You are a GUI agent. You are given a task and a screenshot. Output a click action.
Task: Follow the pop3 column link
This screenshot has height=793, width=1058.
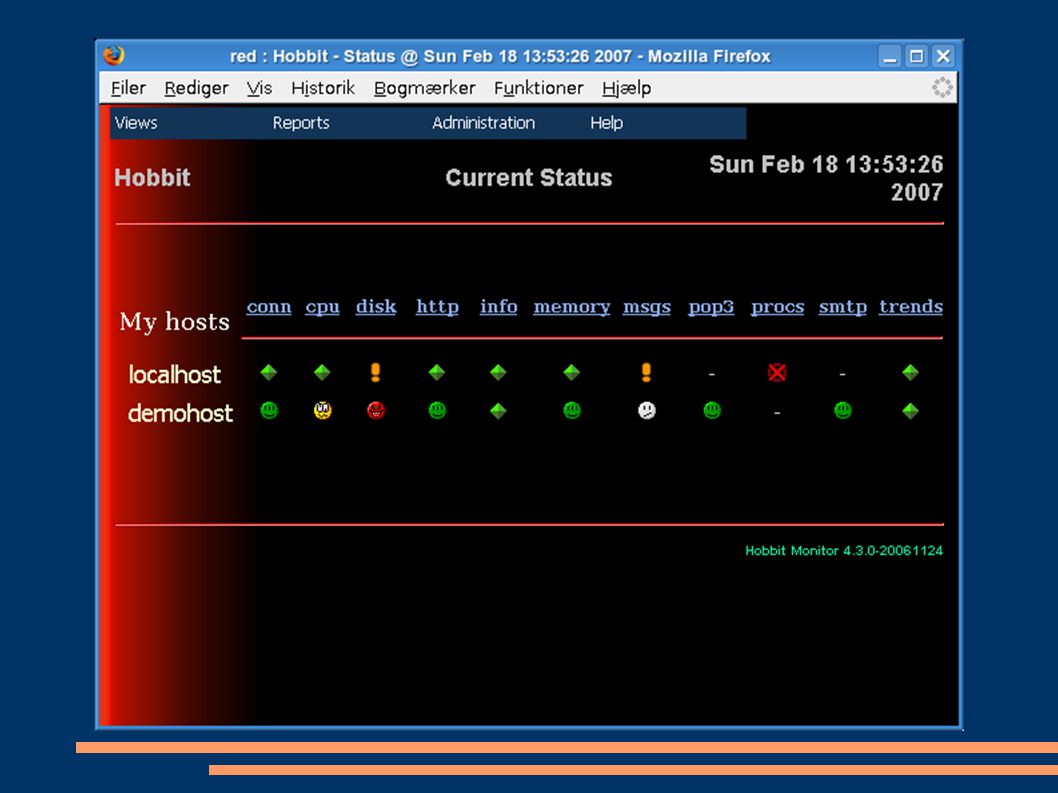click(x=711, y=306)
